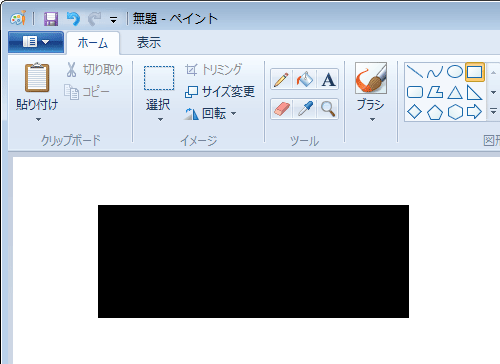Select the Polygon shape
The width and height of the screenshot is (500, 364).
point(435,92)
